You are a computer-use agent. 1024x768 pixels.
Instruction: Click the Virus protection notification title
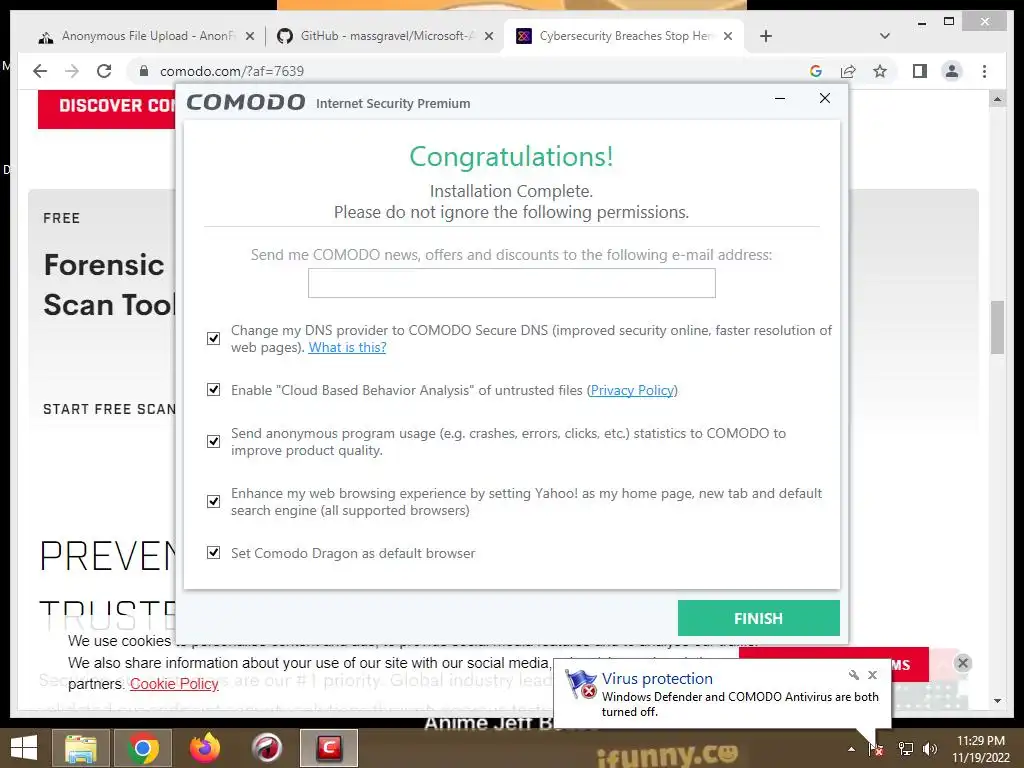(x=657, y=679)
